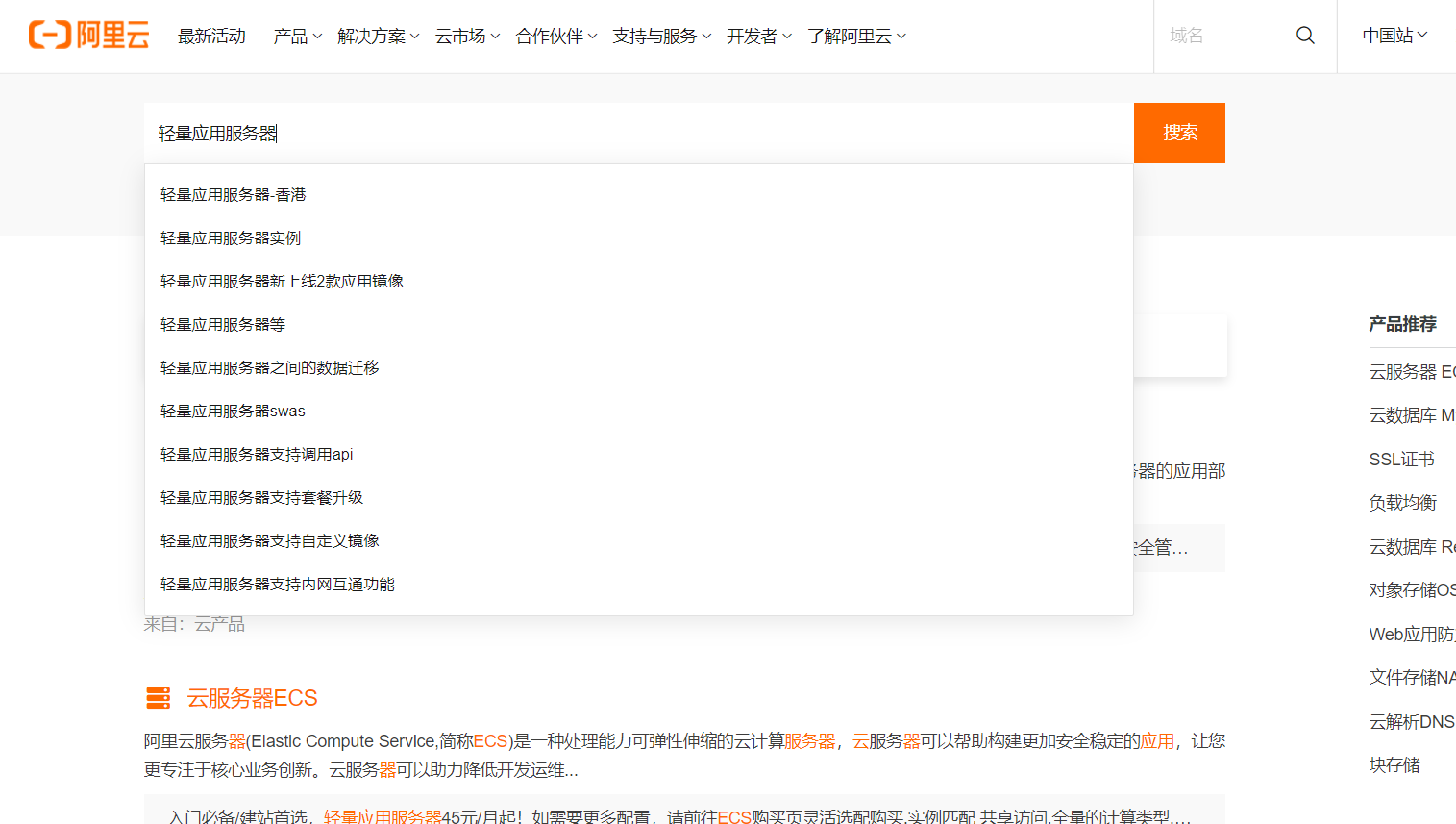Click the 云服务器ECS server icon
1456x824 pixels.
[158, 698]
